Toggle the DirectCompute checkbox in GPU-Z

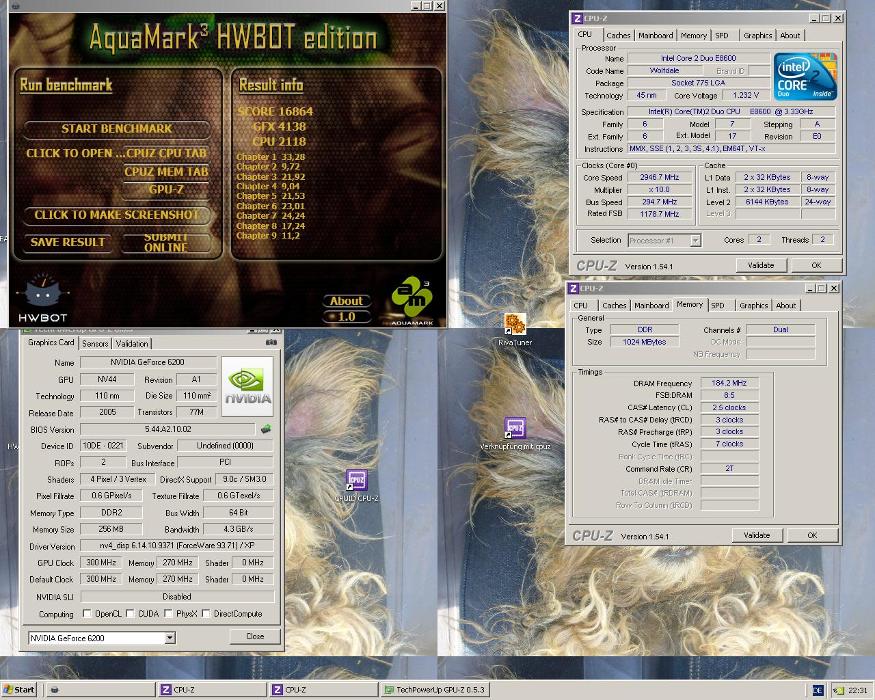[x=205, y=613]
